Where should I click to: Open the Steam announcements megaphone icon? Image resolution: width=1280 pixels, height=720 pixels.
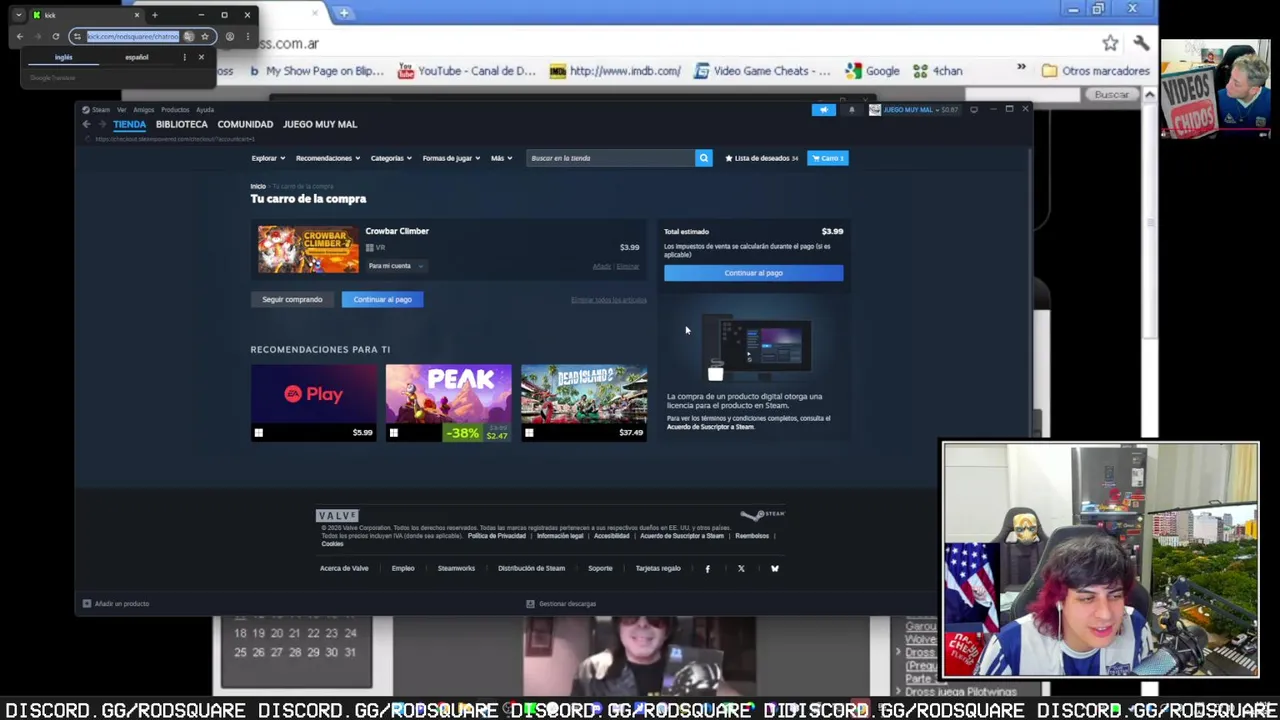(823, 110)
